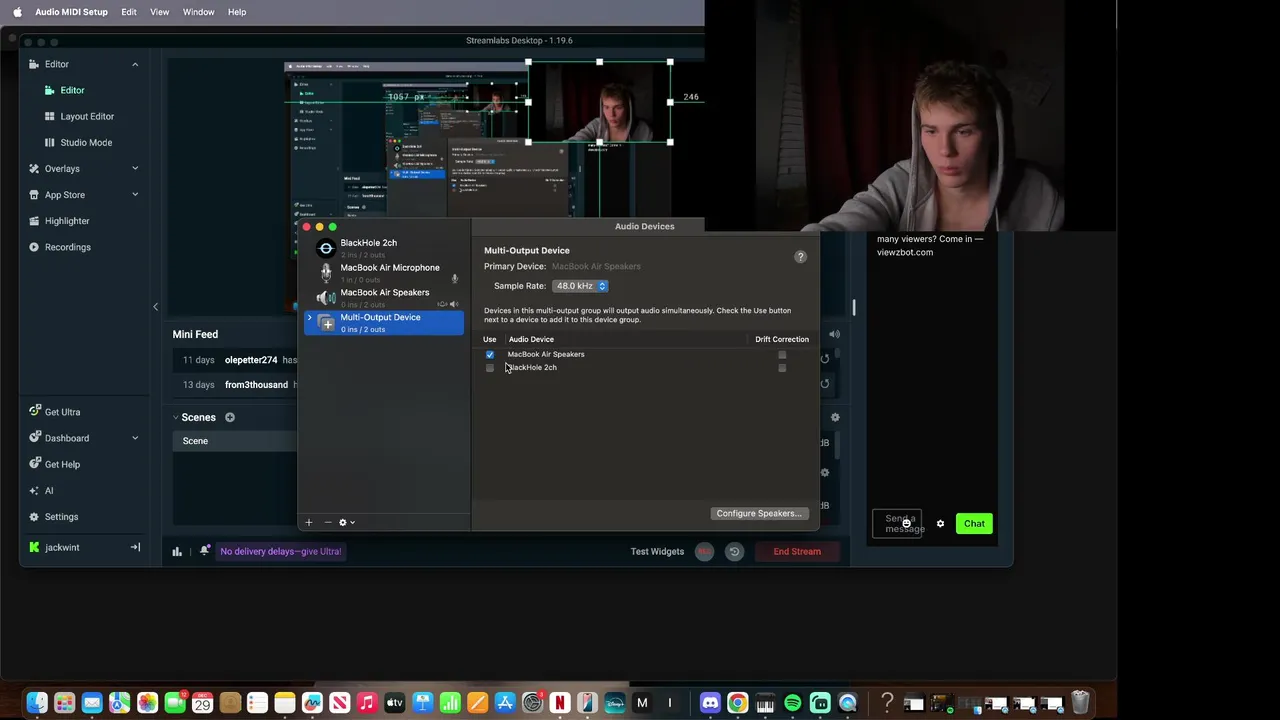This screenshot has width=1280, height=720.
Task: Switch to Studio Mode in Streamlabs
Action: (86, 142)
